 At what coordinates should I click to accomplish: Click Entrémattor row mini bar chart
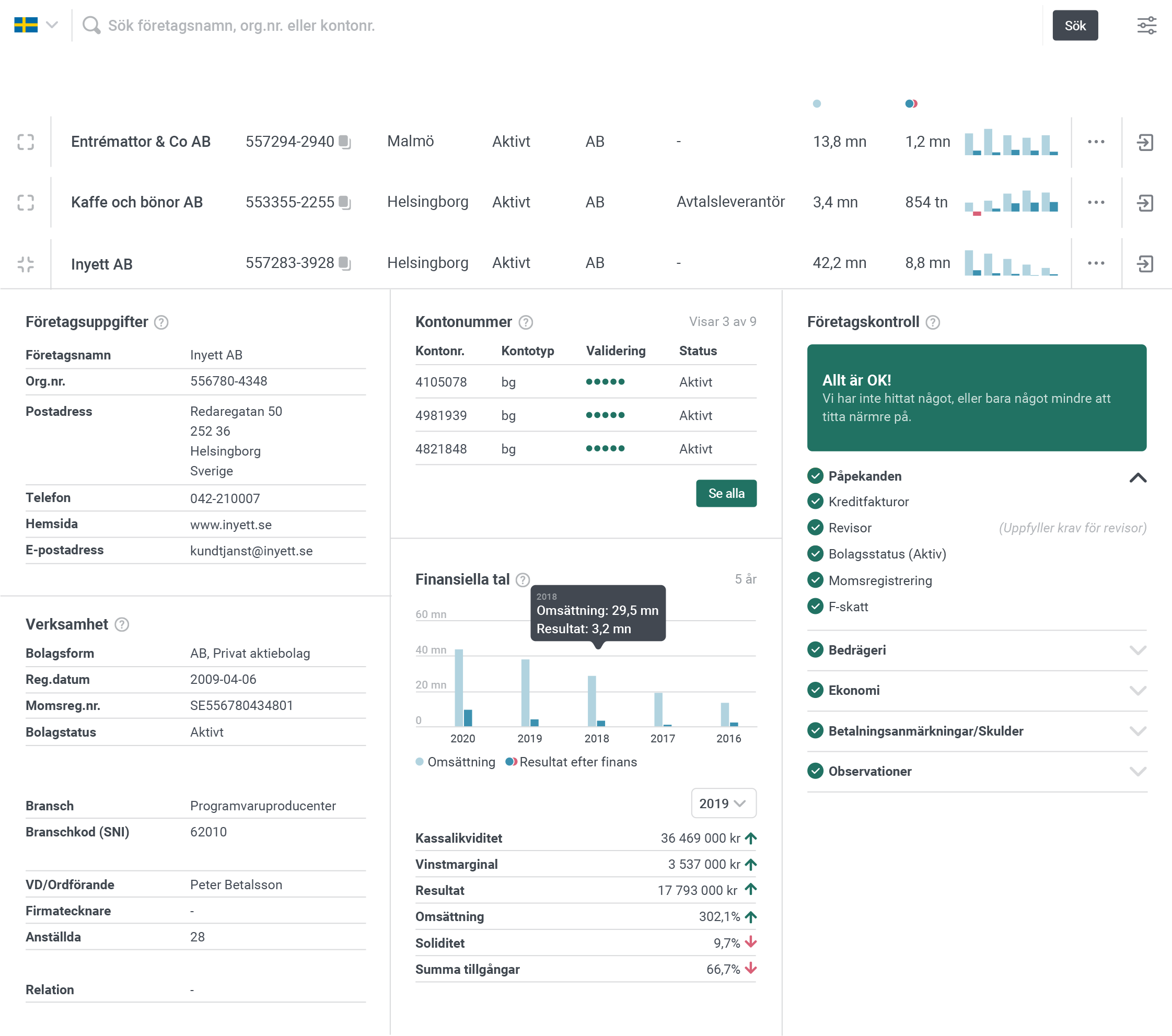click(1011, 142)
